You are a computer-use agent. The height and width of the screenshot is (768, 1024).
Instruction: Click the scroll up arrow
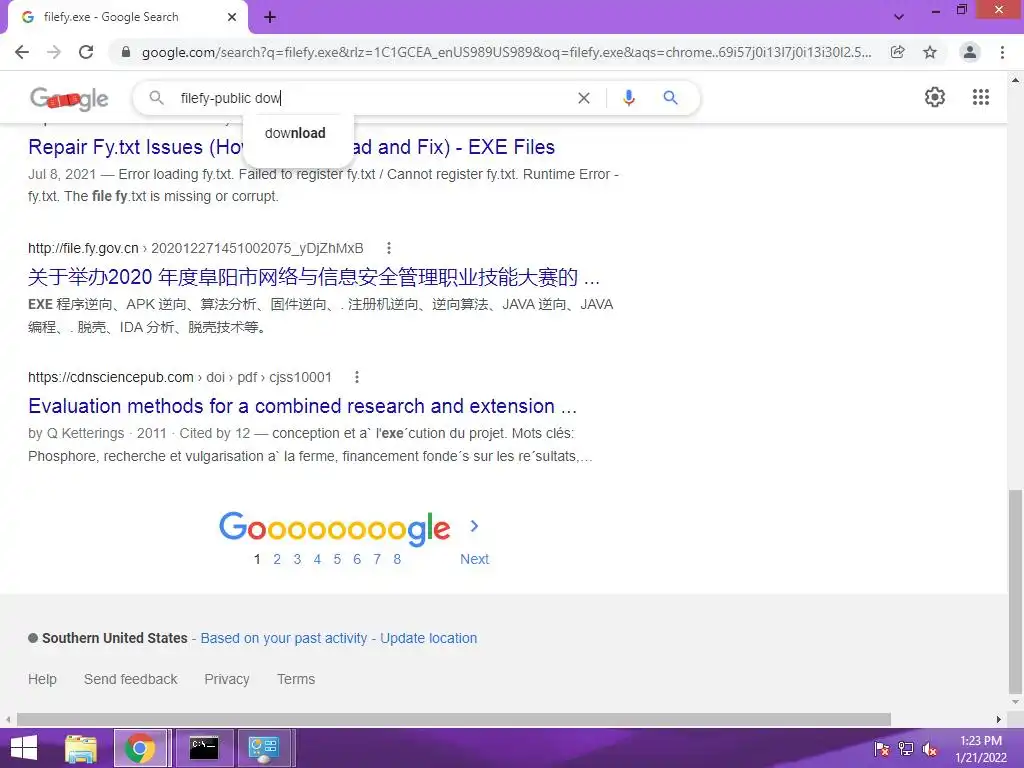(1015, 80)
